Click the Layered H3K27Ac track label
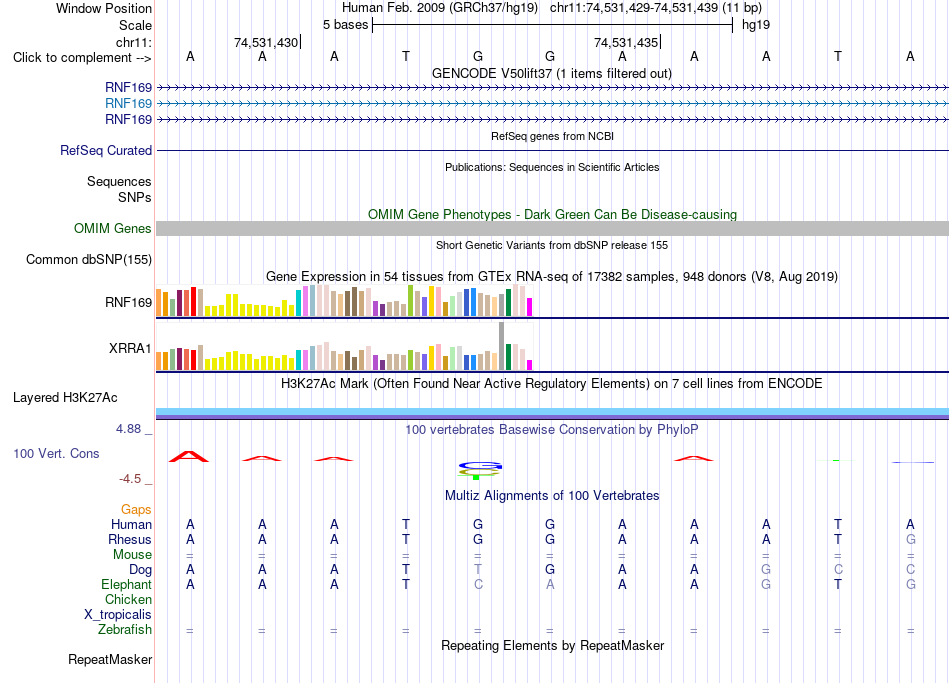This screenshot has width=950, height=683. (65, 398)
